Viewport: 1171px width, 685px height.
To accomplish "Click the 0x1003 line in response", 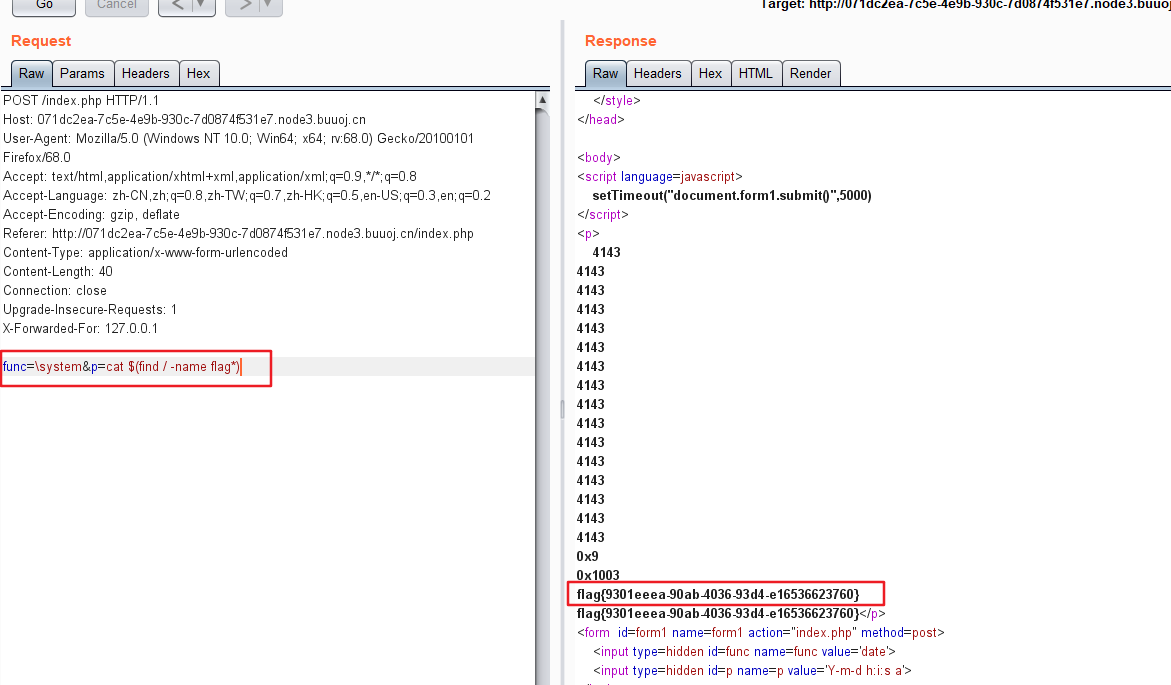I will [597, 575].
